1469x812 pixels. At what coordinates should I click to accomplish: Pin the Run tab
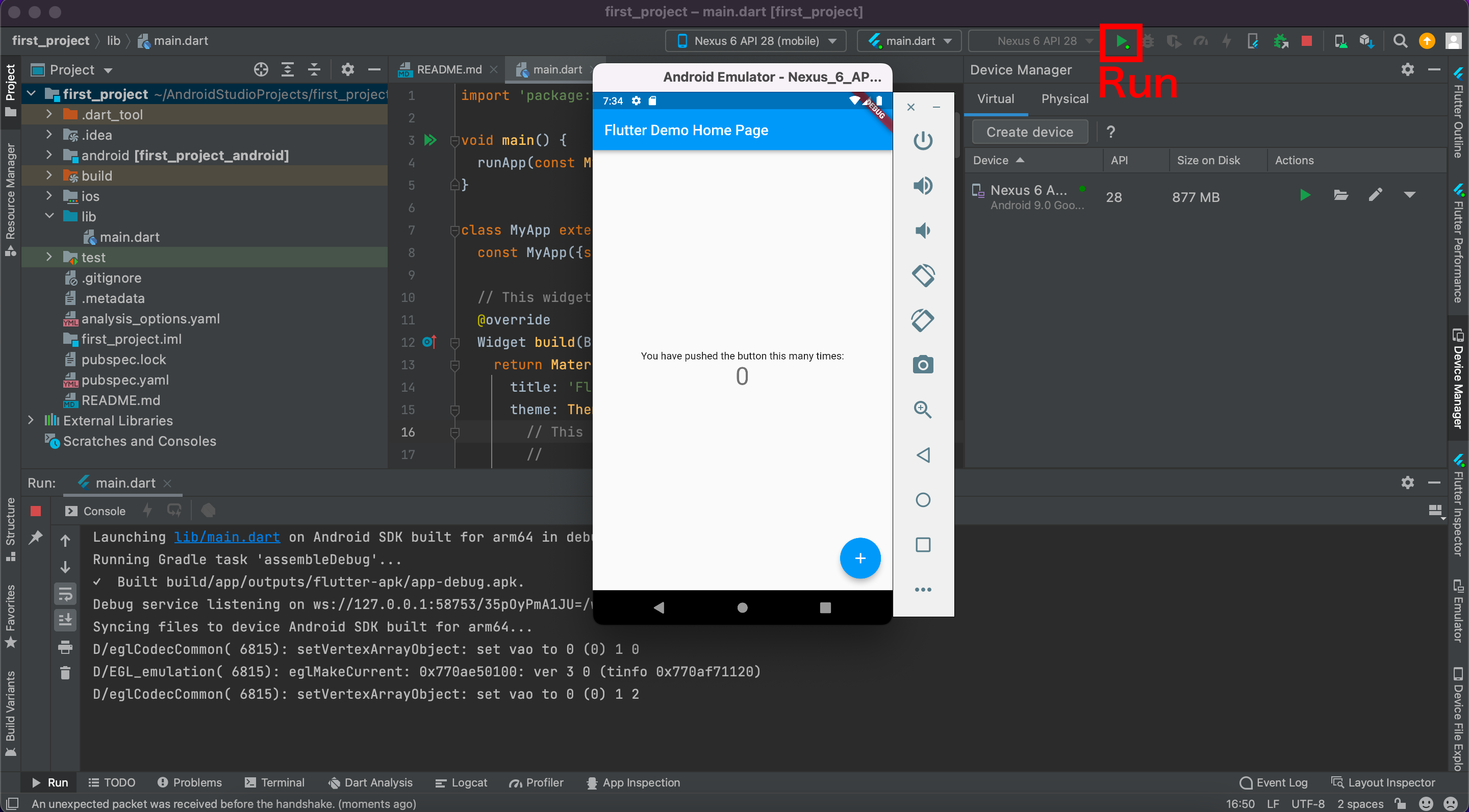click(35, 537)
